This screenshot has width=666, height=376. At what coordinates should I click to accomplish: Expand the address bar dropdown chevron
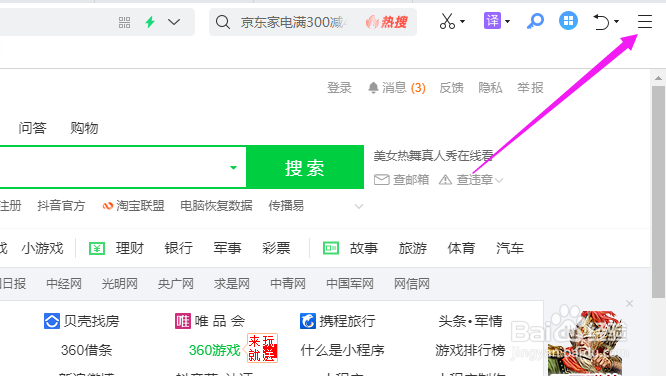point(174,22)
